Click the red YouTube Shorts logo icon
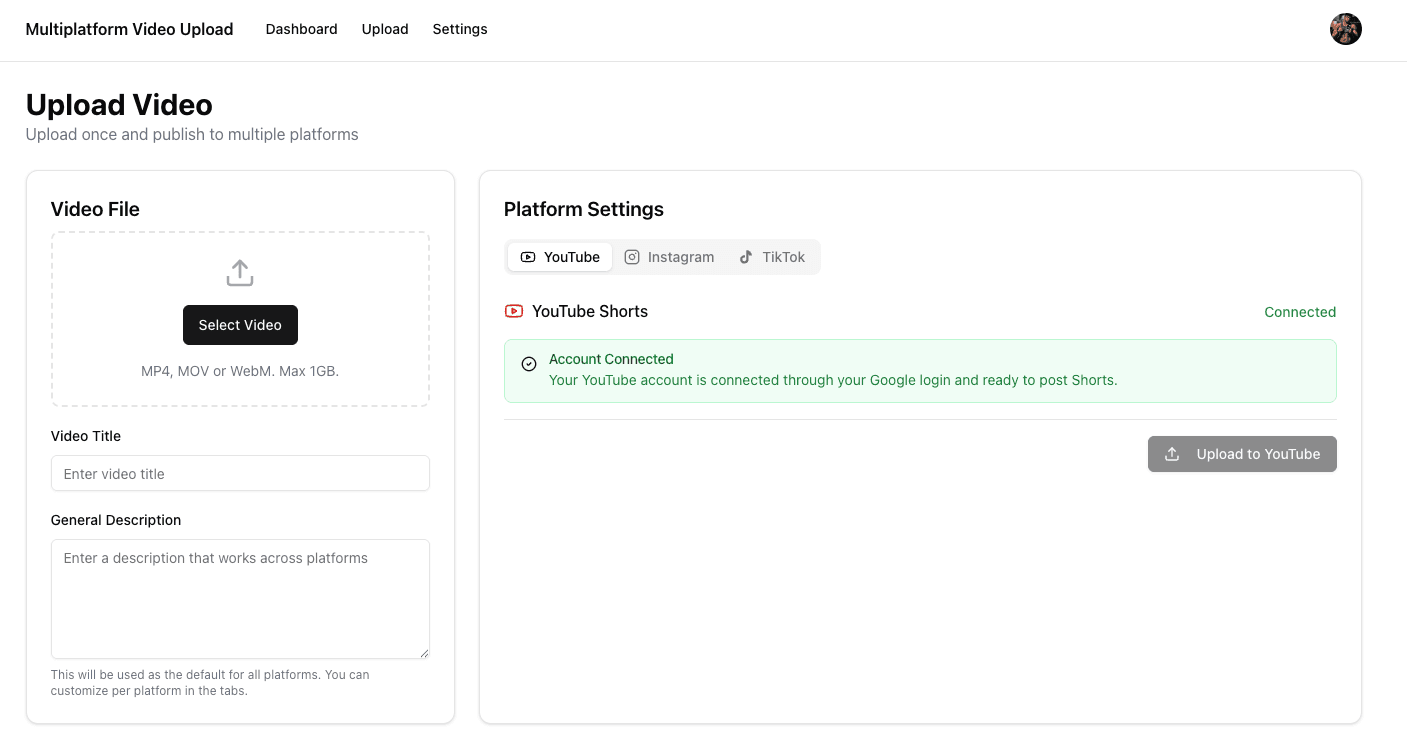This screenshot has width=1407, height=746. (x=514, y=311)
